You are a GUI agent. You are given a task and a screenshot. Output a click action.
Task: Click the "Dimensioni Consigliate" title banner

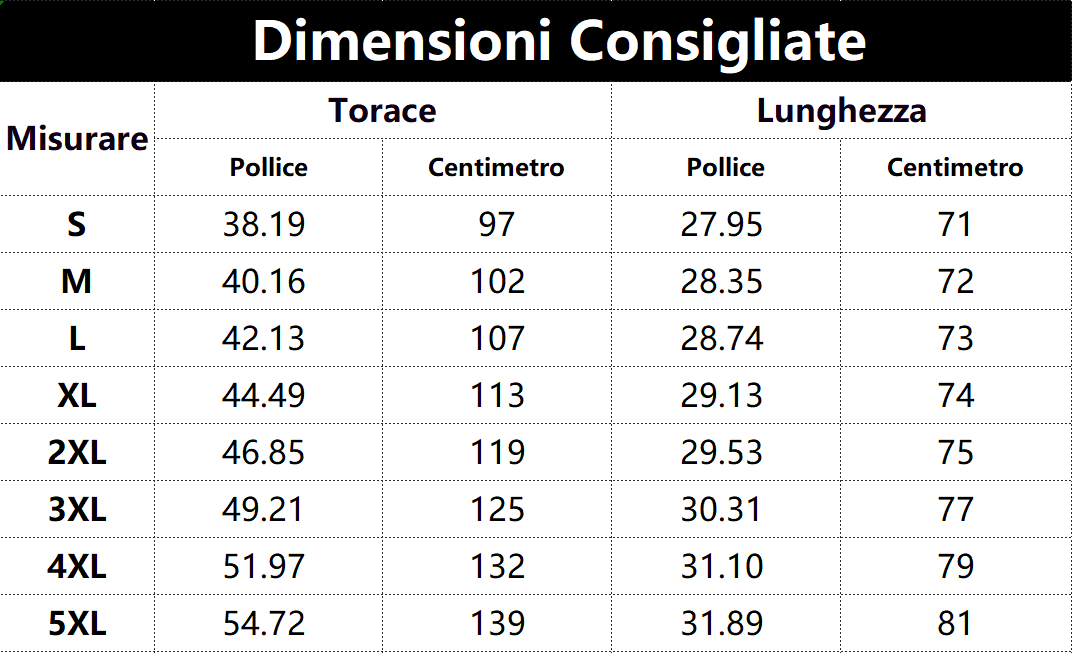(559, 42)
